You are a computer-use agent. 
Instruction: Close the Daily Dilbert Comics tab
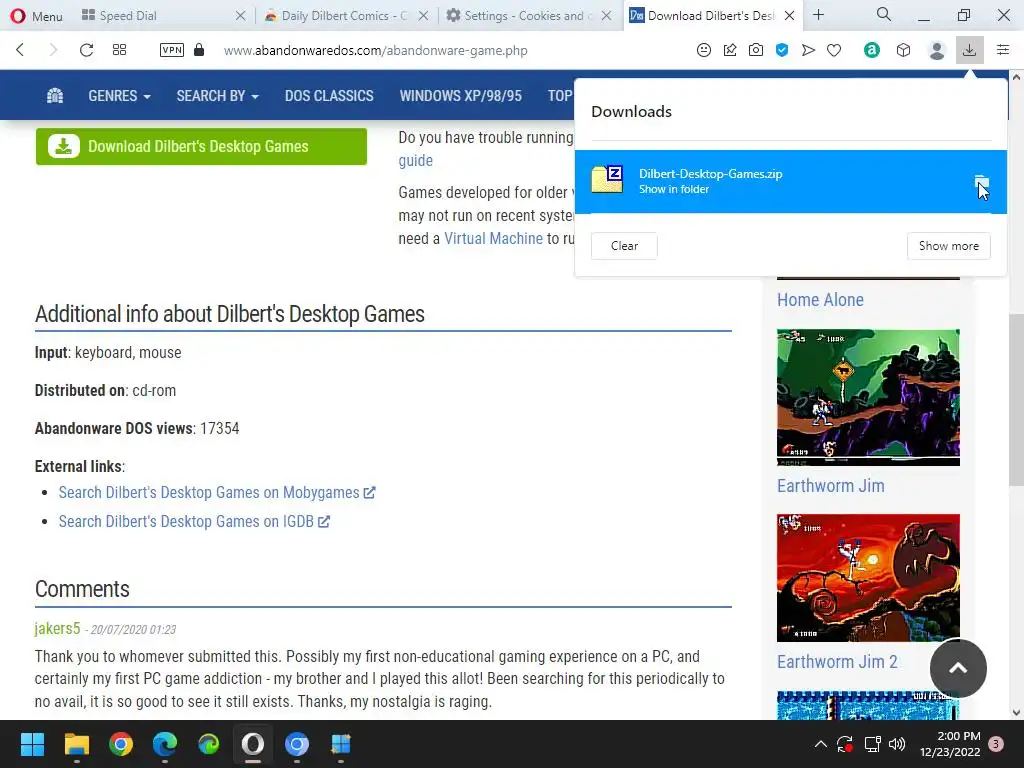click(423, 16)
